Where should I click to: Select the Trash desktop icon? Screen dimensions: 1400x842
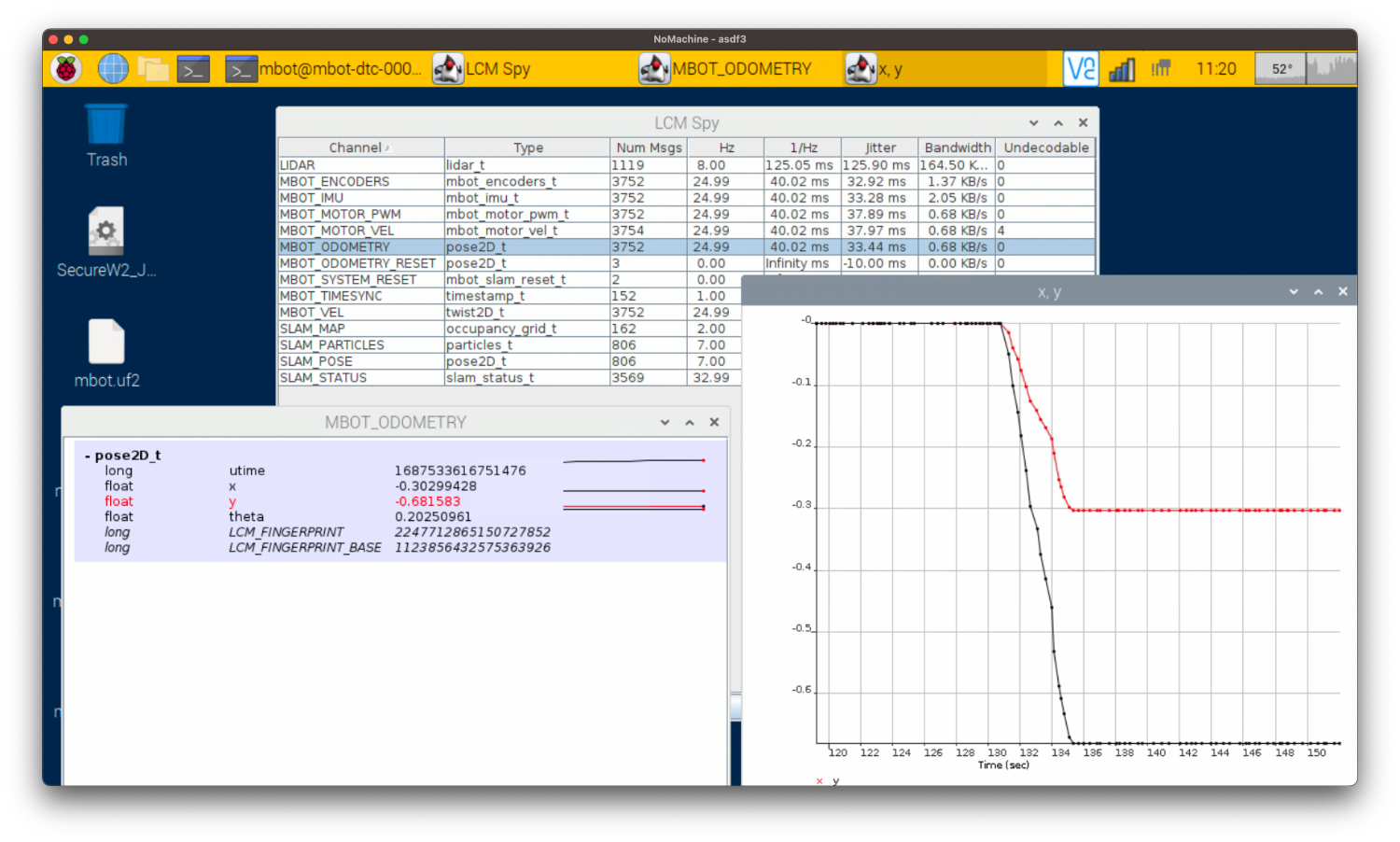pyautogui.click(x=106, y=136)
